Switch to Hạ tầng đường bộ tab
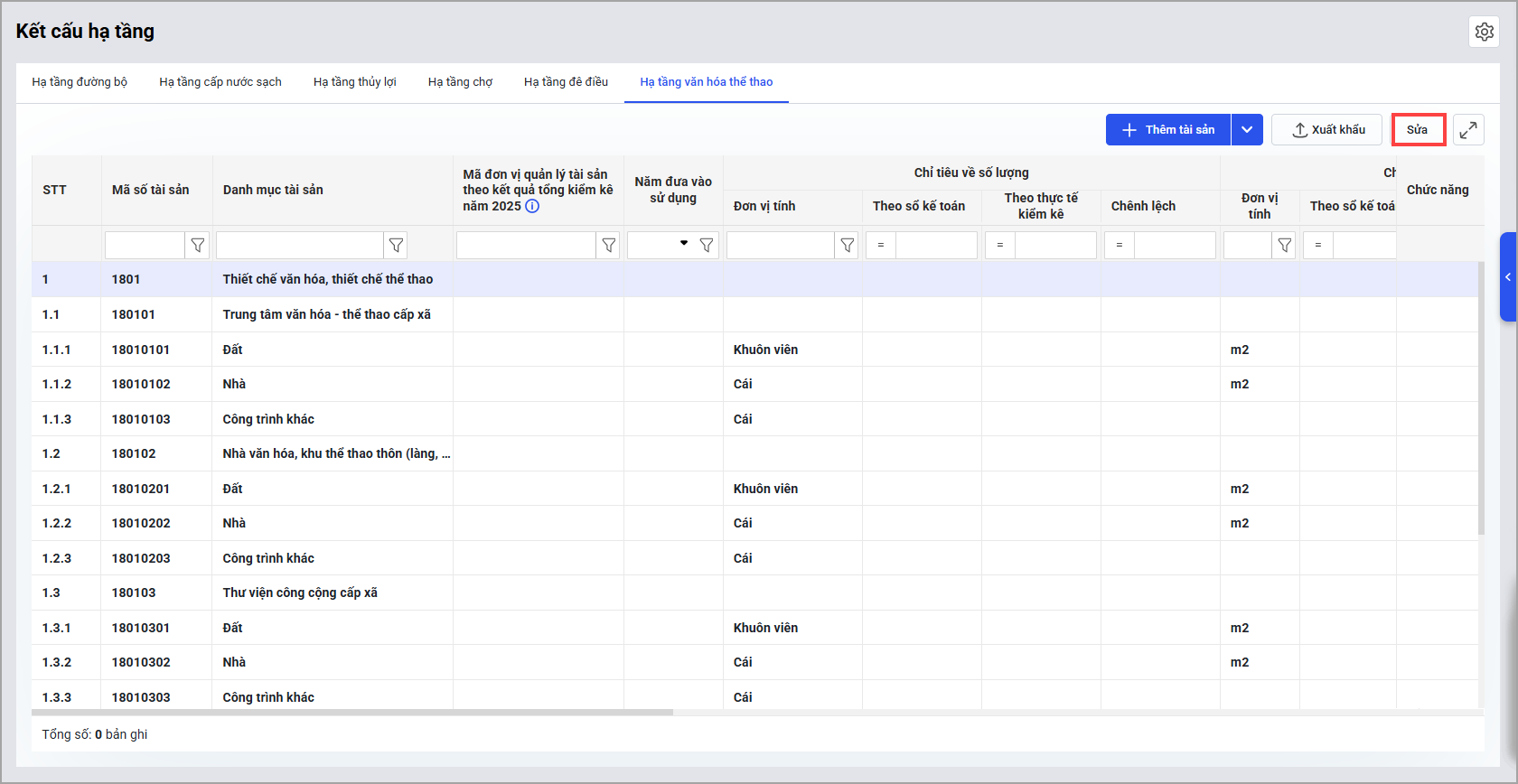The width and height of the screenshot is (1518, 784). (80, 82)
